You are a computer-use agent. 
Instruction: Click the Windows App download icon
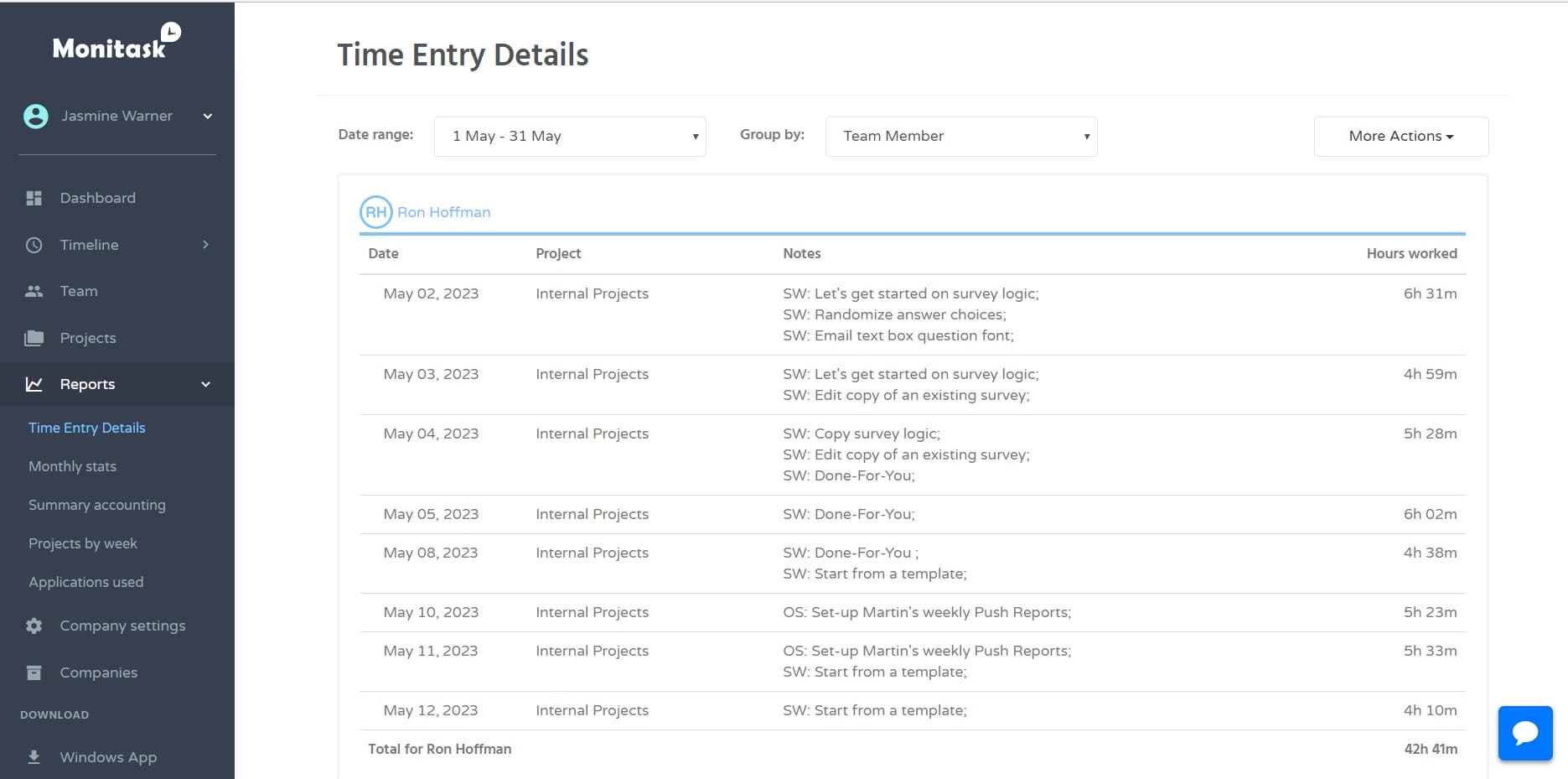(x=34, y=757)
